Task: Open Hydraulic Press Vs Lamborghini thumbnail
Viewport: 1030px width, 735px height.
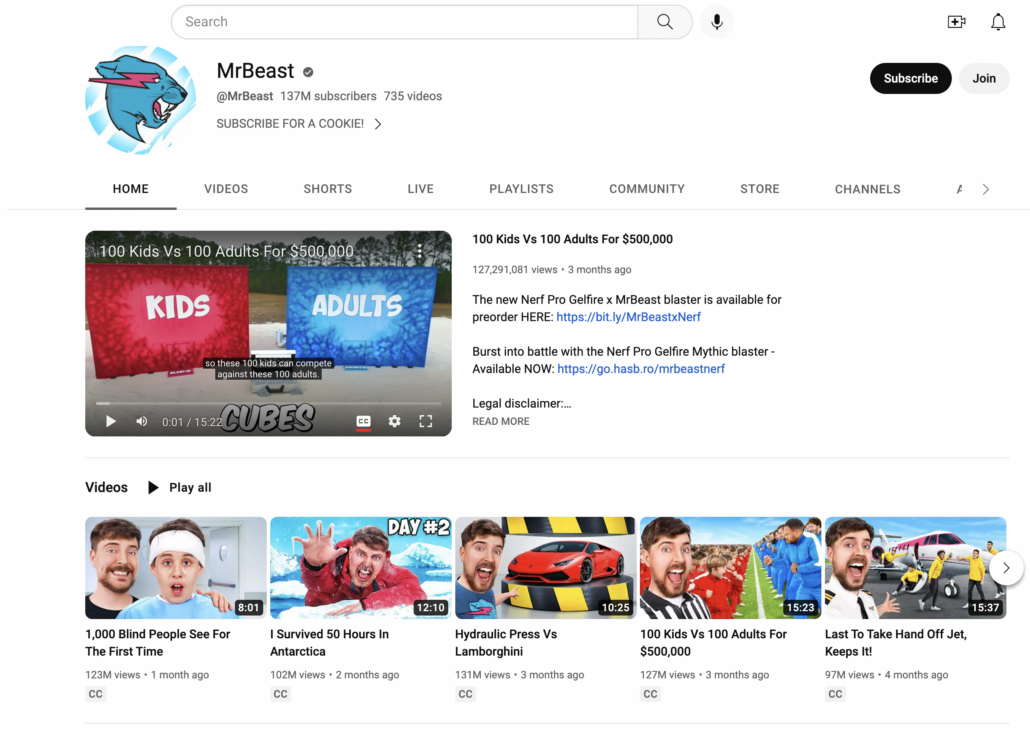Action: coord(545,567)
